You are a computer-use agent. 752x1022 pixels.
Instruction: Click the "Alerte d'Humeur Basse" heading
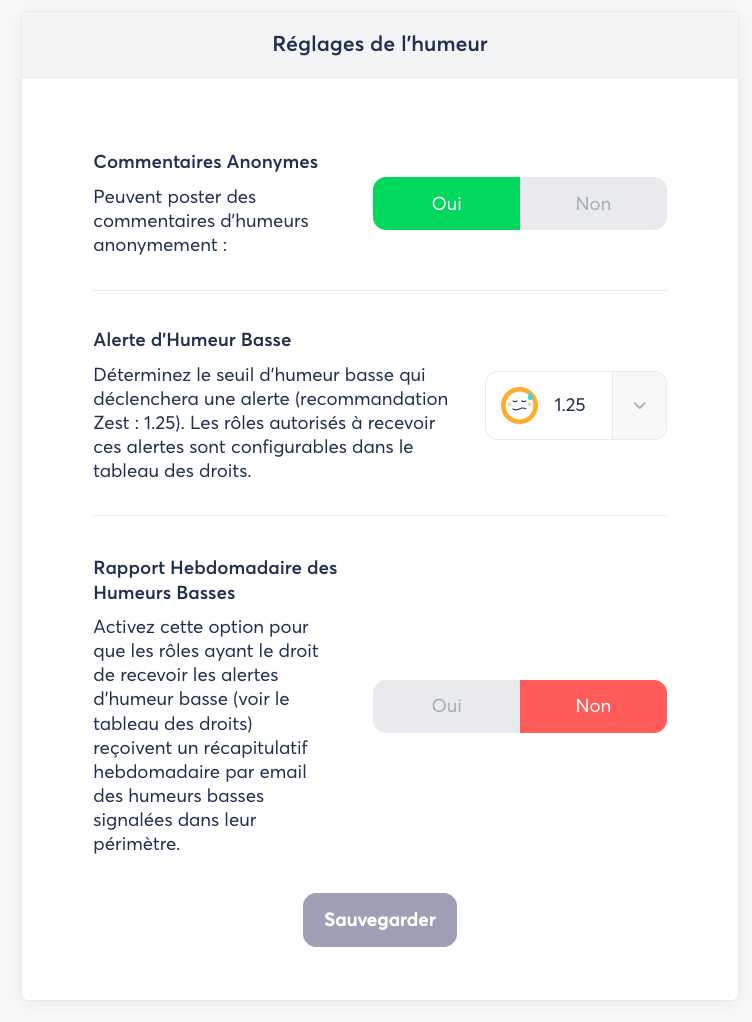point(192,340)
